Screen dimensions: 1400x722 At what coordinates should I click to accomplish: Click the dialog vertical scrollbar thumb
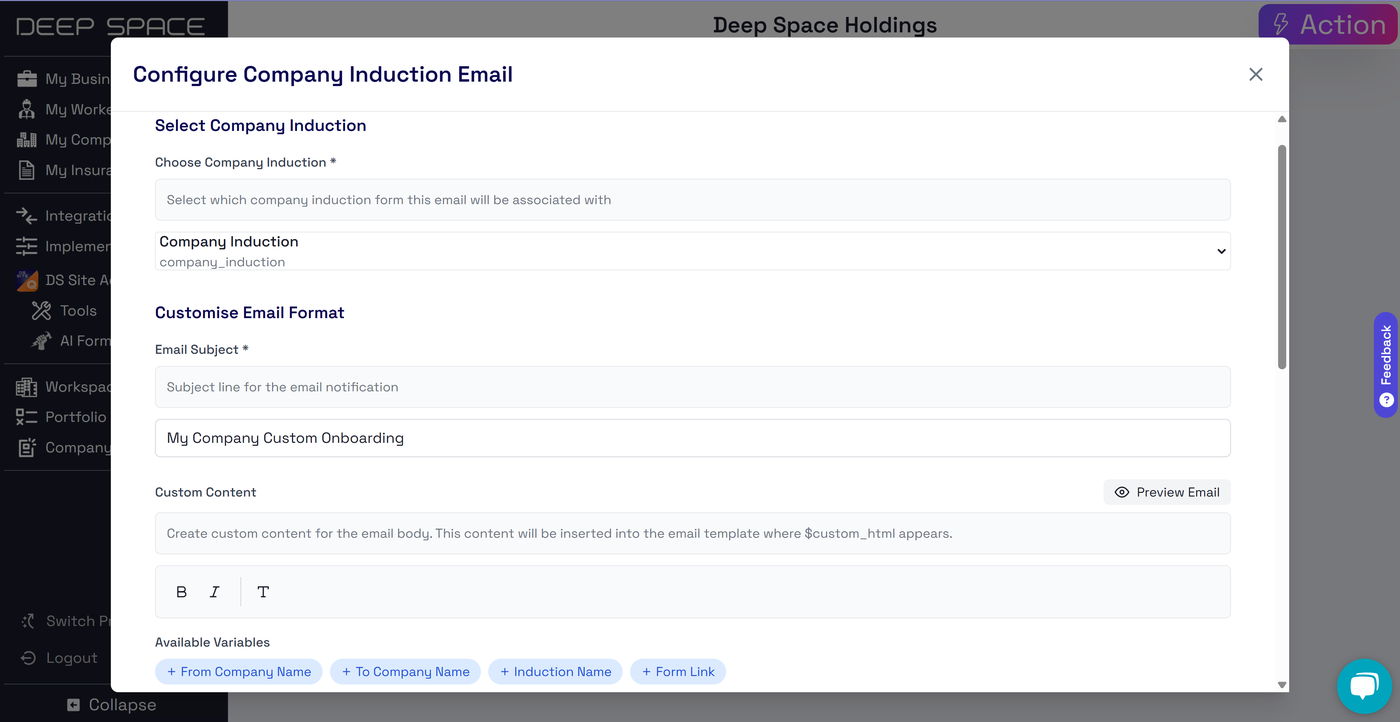tap(1282, 257)
